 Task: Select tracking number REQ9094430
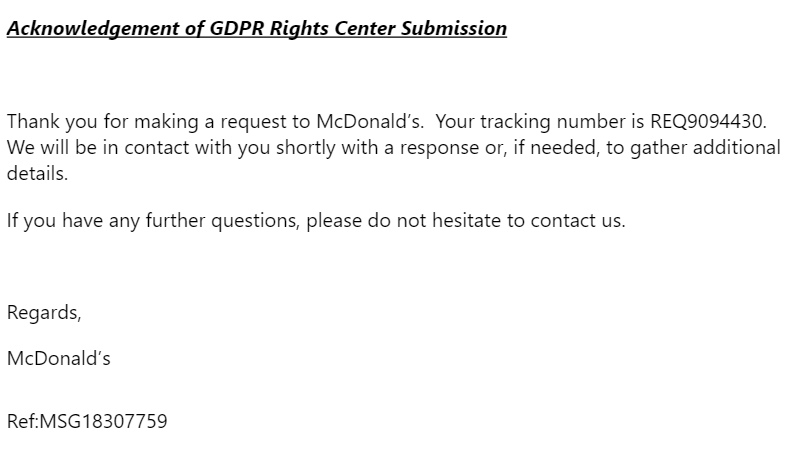[x=707, y=122]
